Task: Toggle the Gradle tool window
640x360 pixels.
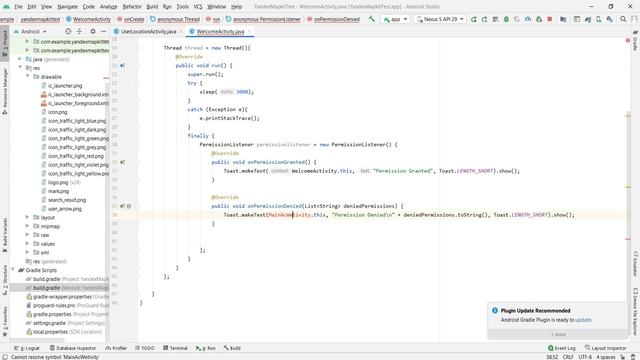Action: pos(635,40)
